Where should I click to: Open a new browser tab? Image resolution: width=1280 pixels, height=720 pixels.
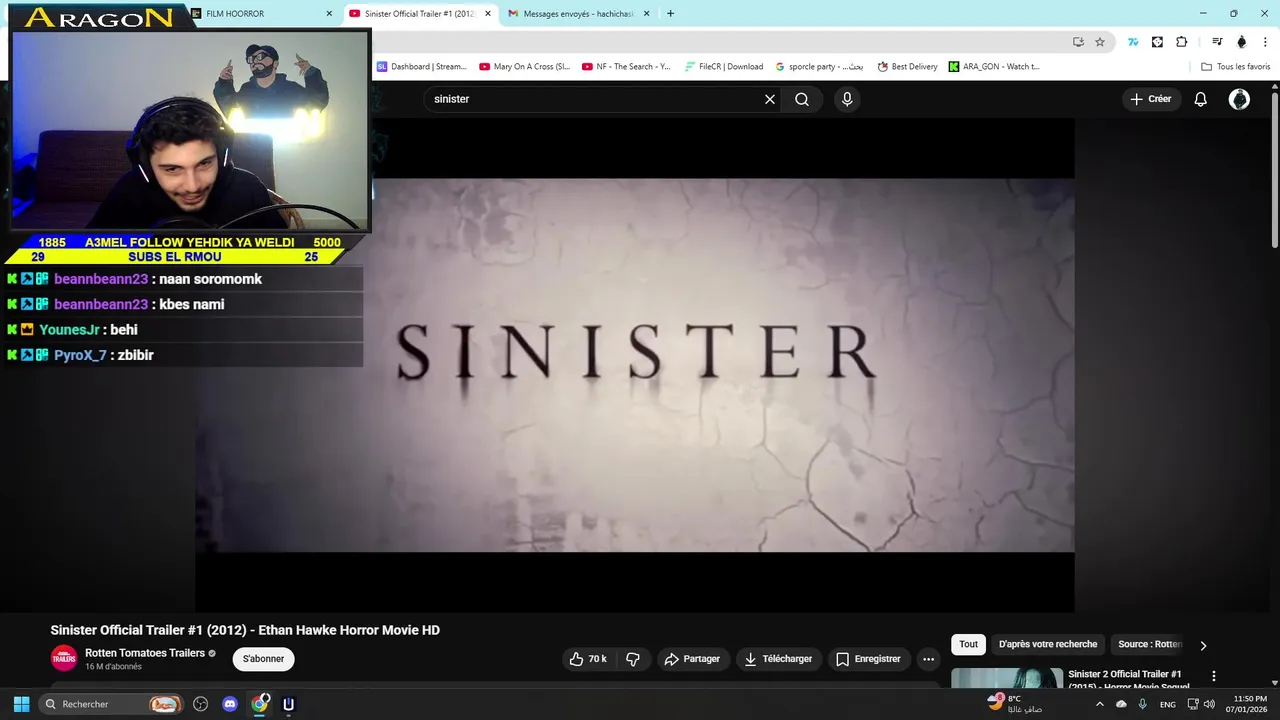click(x=670, y=14)
